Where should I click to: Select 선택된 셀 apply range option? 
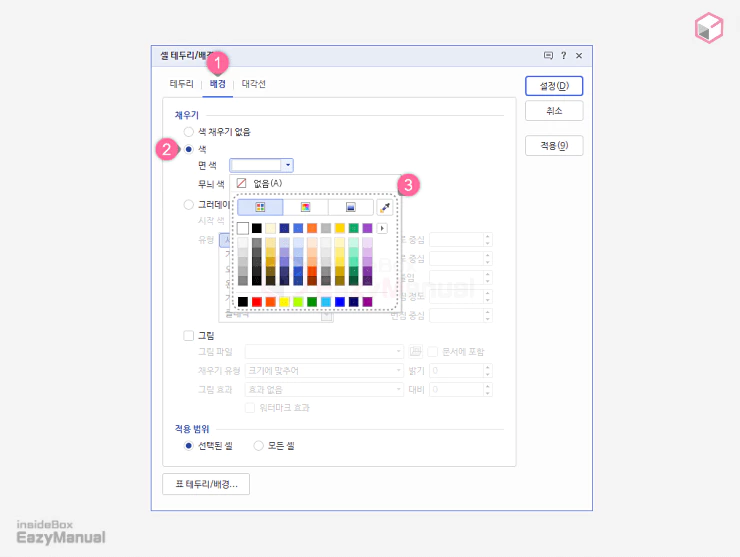tap(189, 446)
